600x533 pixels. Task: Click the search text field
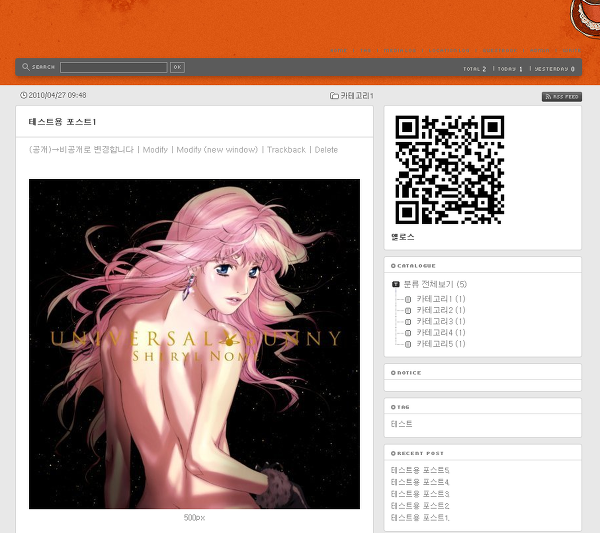(114, 67)
